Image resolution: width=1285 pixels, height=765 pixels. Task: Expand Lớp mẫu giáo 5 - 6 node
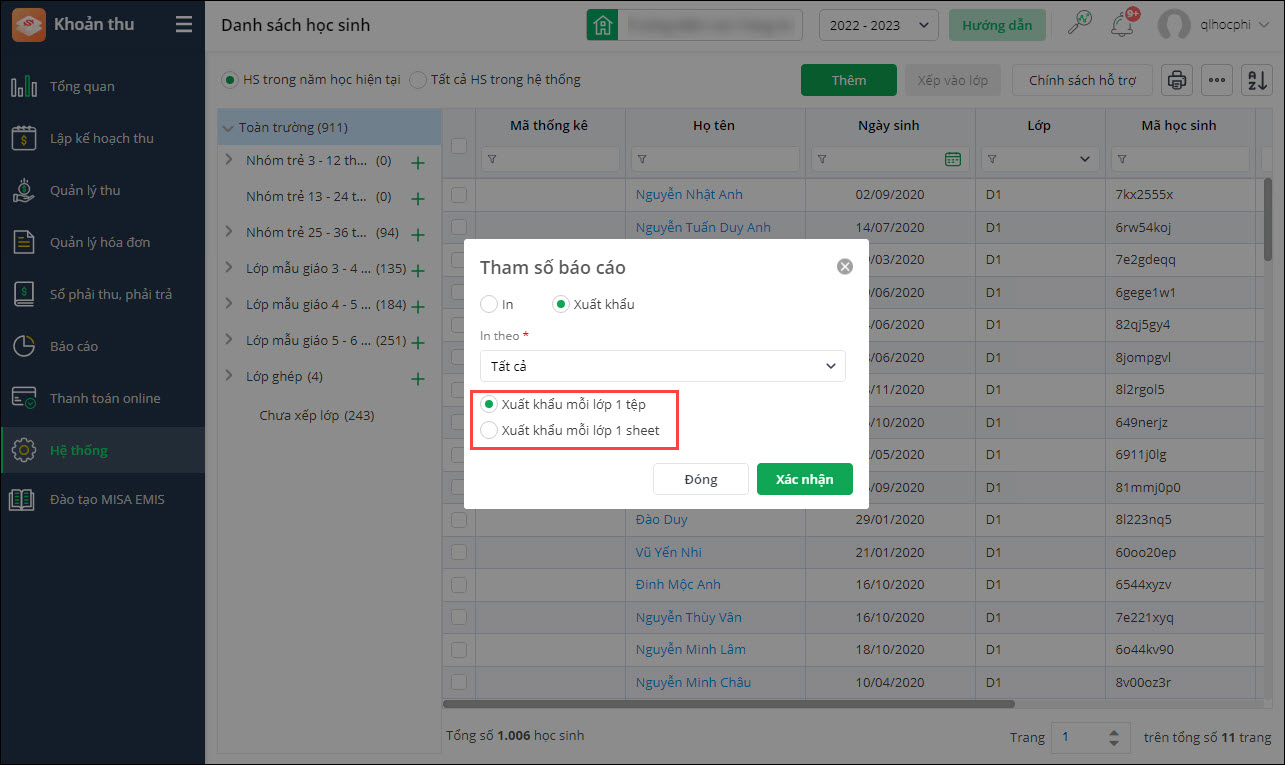229,340
